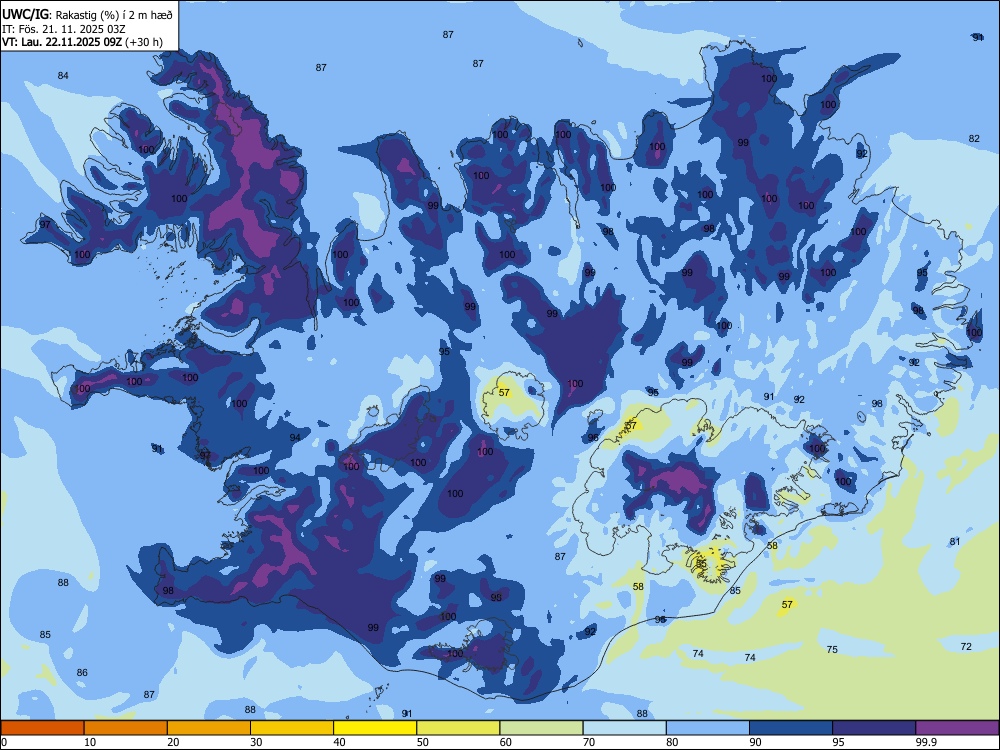Click the humidity value 75 on the map
Screen dimensions: 1000x750
832,650
